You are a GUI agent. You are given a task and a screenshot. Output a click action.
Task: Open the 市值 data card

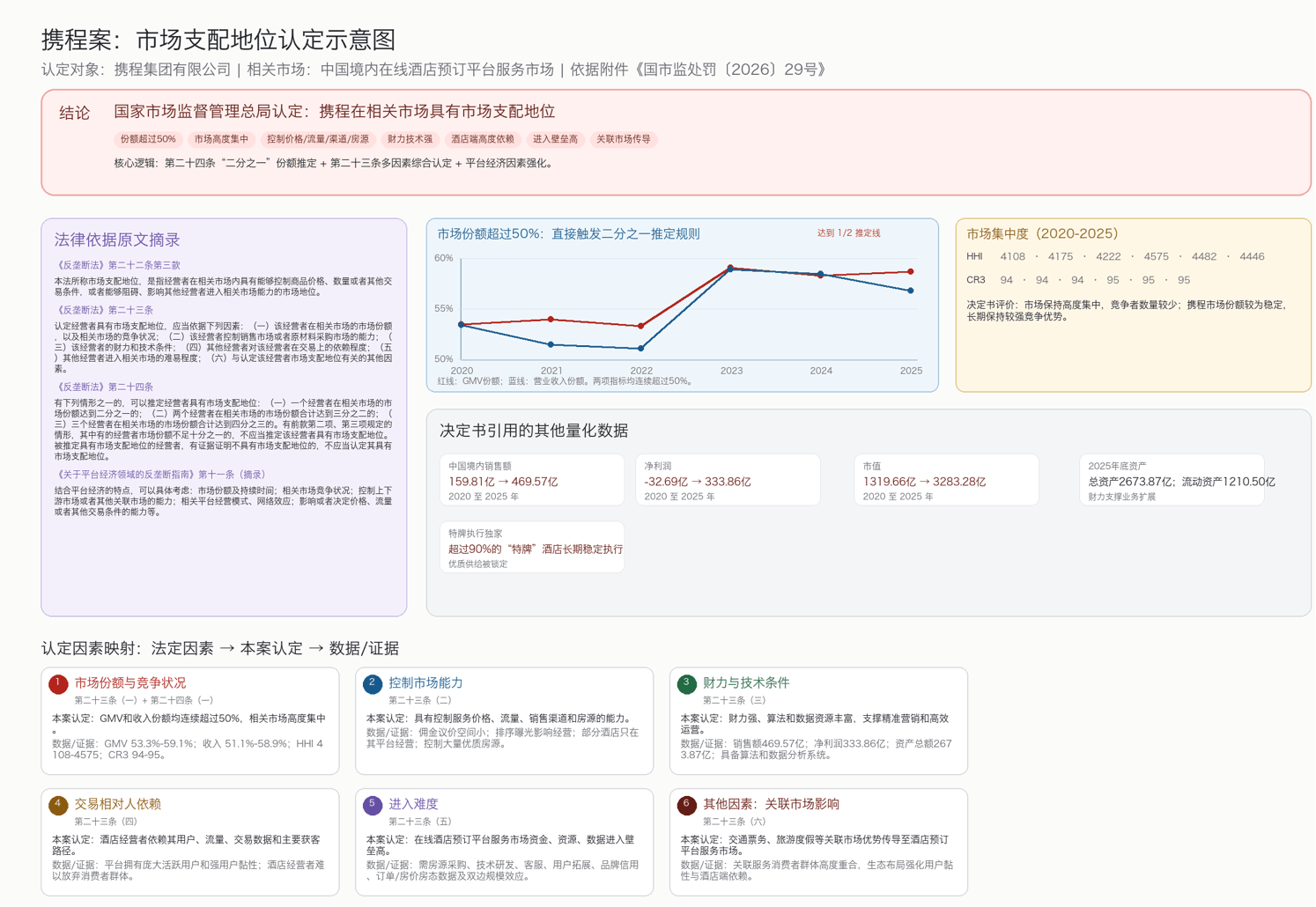[x=946, y=480]
